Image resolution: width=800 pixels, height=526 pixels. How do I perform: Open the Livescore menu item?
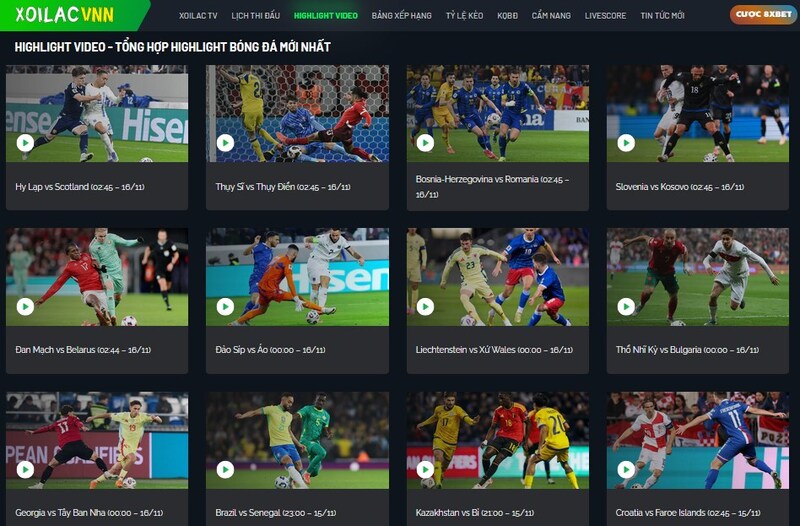point(605,16)
